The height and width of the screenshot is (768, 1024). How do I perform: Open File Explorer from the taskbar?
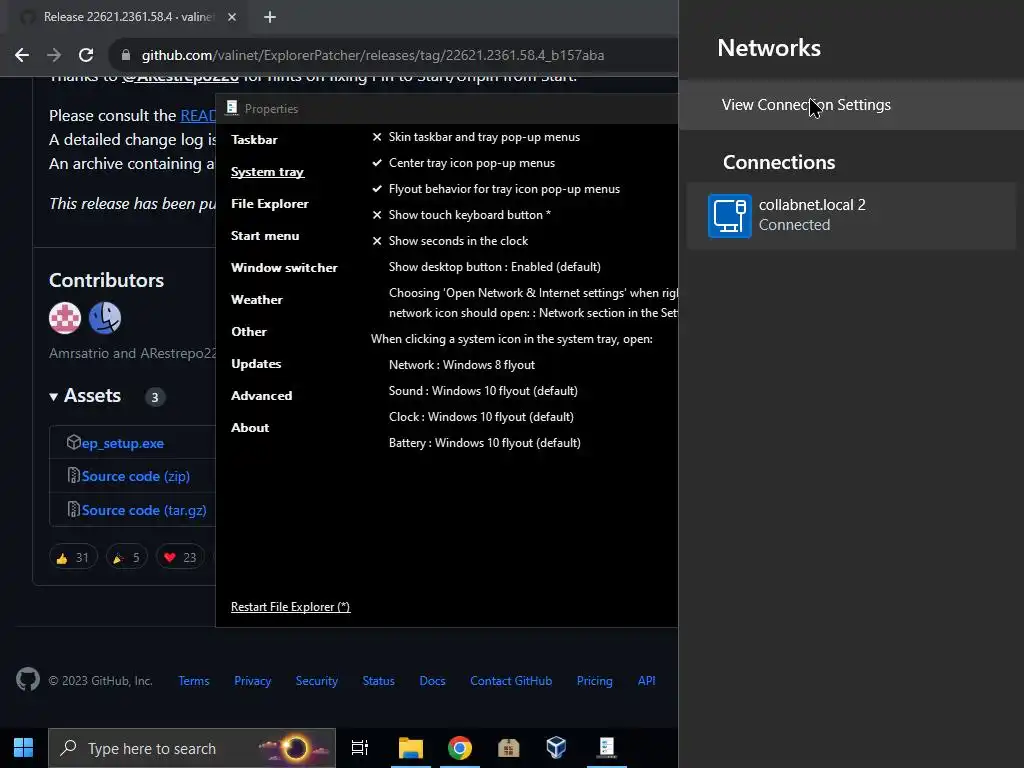411,748
